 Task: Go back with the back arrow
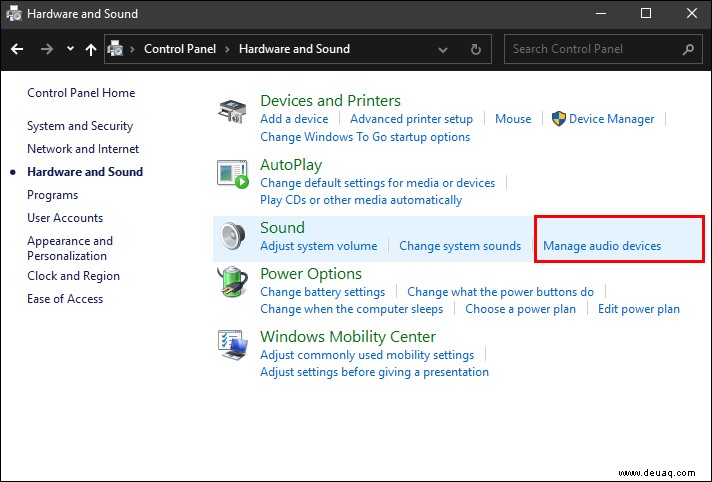click(x=17, y=49)
